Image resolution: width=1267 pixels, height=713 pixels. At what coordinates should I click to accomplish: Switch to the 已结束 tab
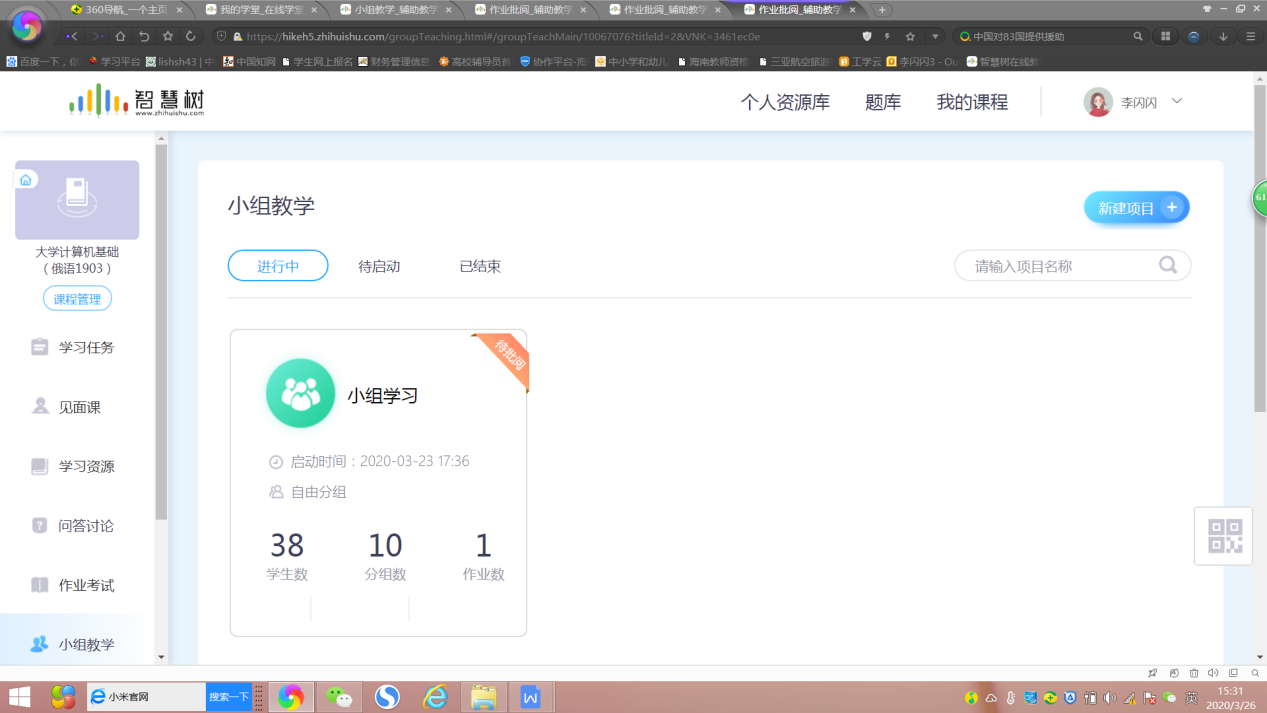[480, 266]
